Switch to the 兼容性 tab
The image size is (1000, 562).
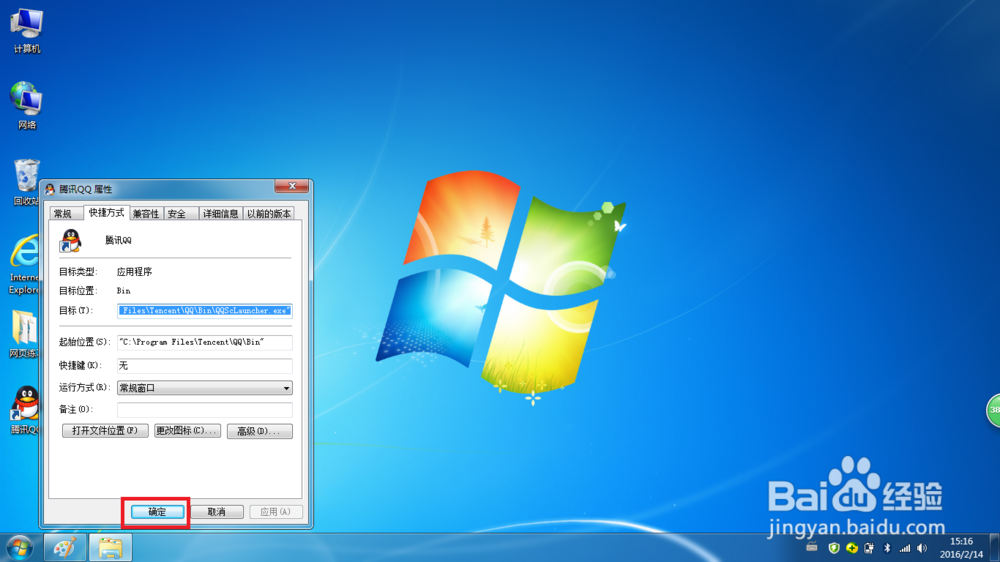click(x=146, y=214)
